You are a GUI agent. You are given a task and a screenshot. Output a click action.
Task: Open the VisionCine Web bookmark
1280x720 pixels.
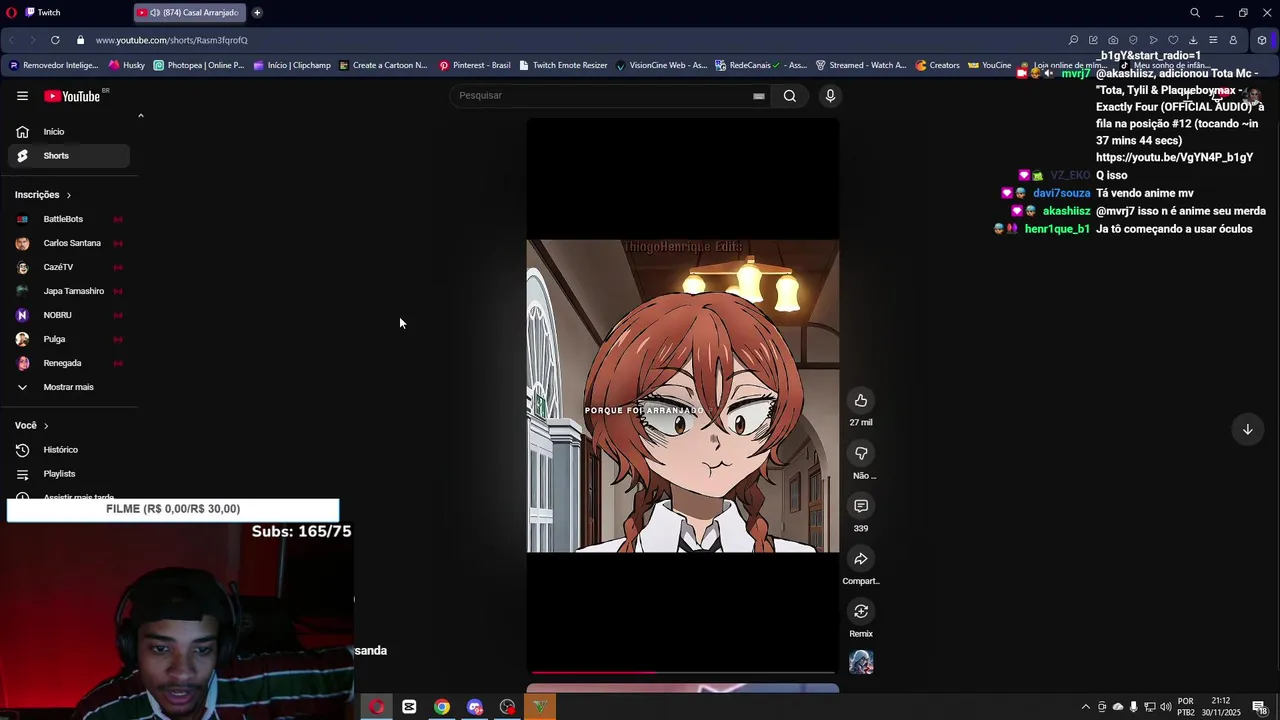(661, 65)
